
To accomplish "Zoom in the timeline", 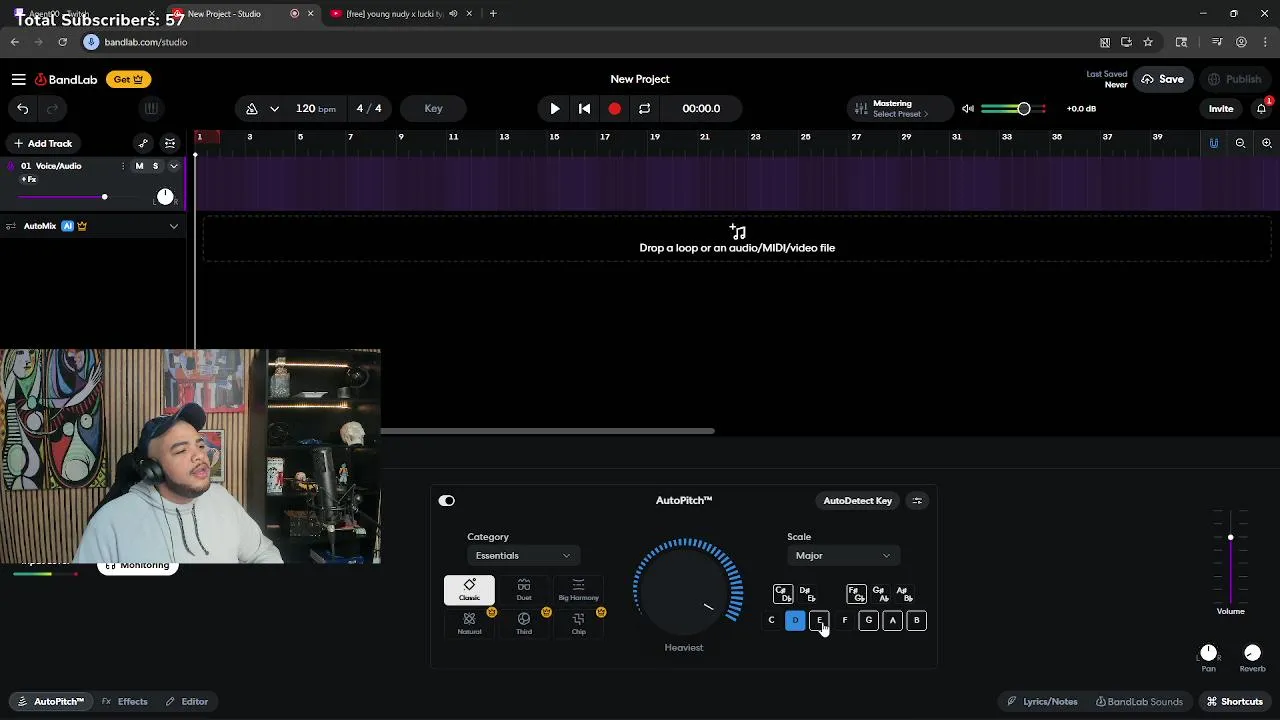I will click(1266, 143).
